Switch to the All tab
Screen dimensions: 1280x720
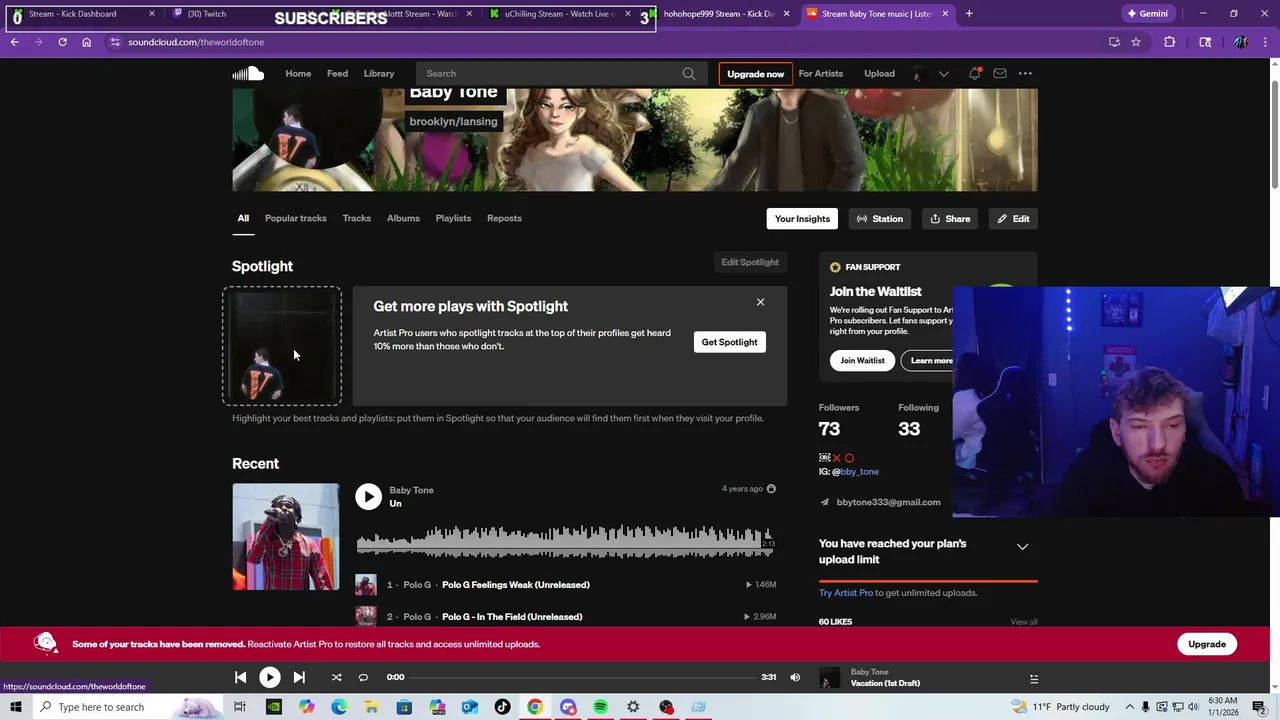pyautogui.click(x=243, y=218)
